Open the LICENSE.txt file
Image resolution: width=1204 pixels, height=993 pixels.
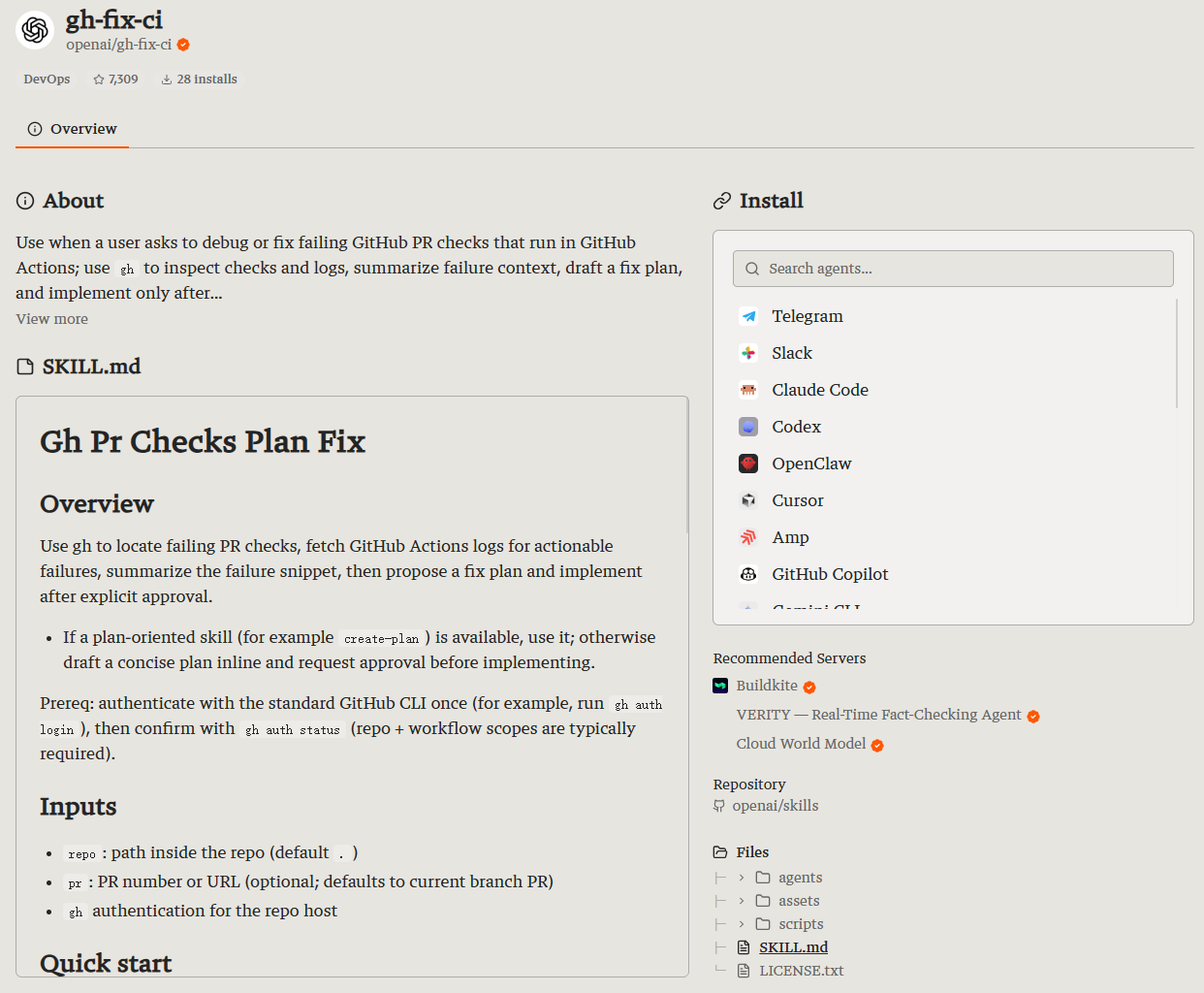(802, 971)
